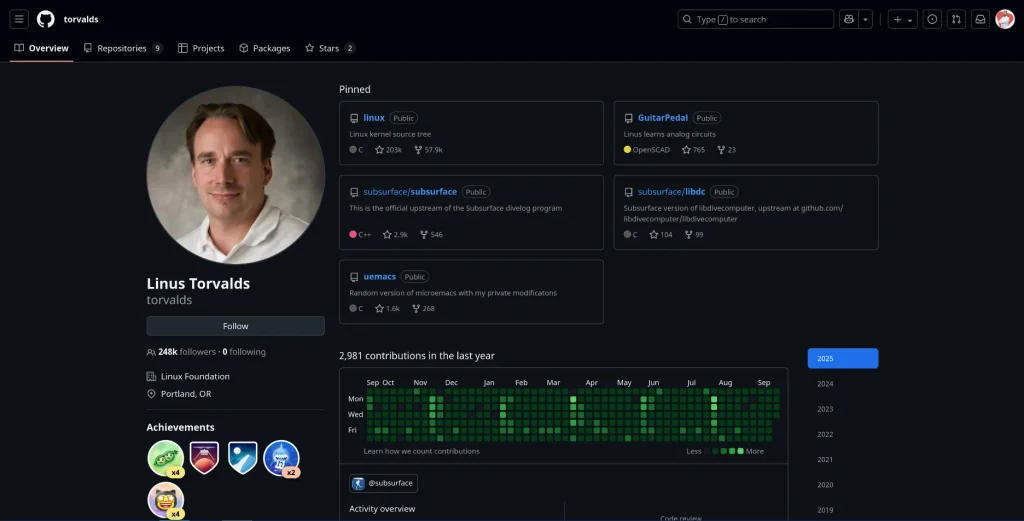Screen dimensions: 1024x521
Task: Open the Starstruck cat badge
Action: point(166,500)
